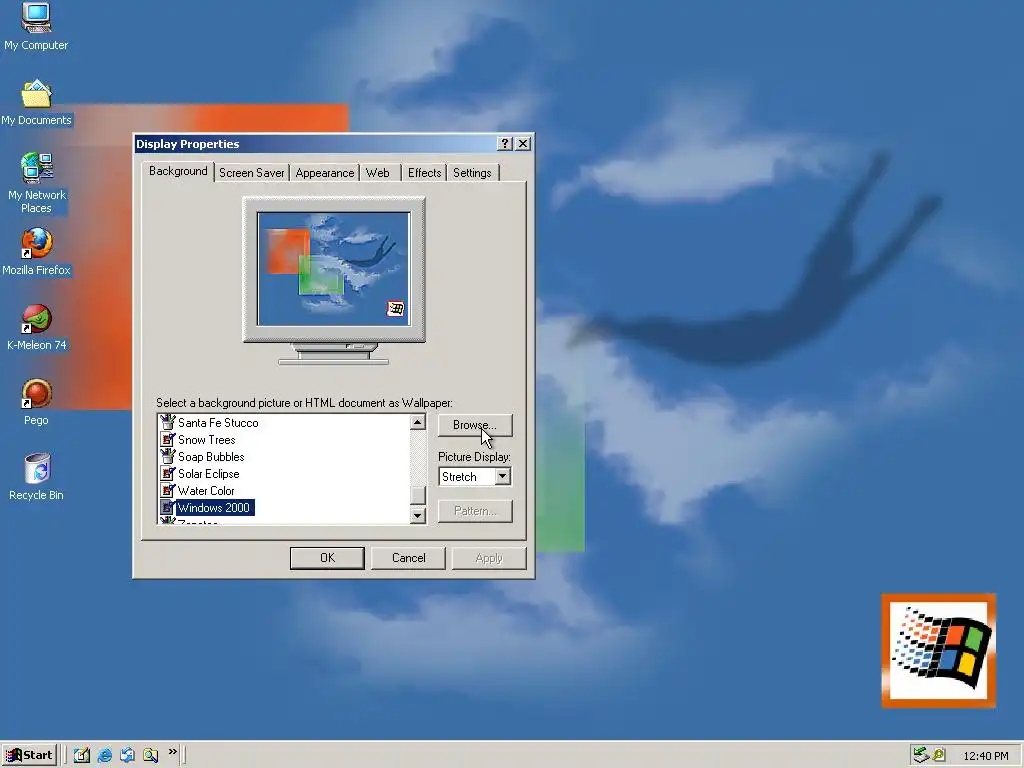
Task: Click Show Desktop in Quick Launch
Action: [x=82, y=755]
